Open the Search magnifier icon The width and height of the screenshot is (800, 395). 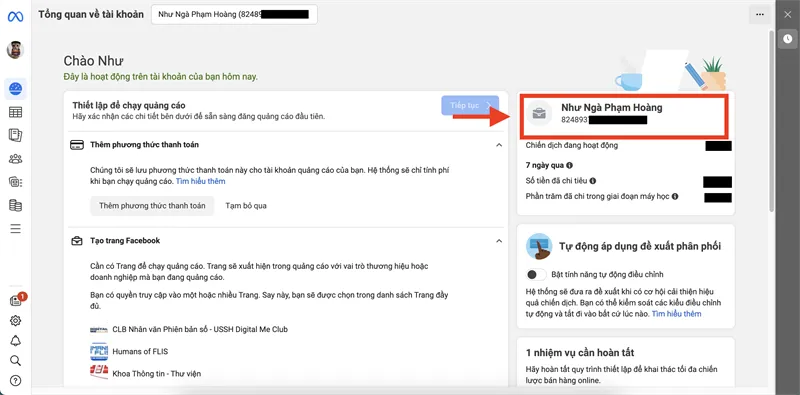[15, 361]
